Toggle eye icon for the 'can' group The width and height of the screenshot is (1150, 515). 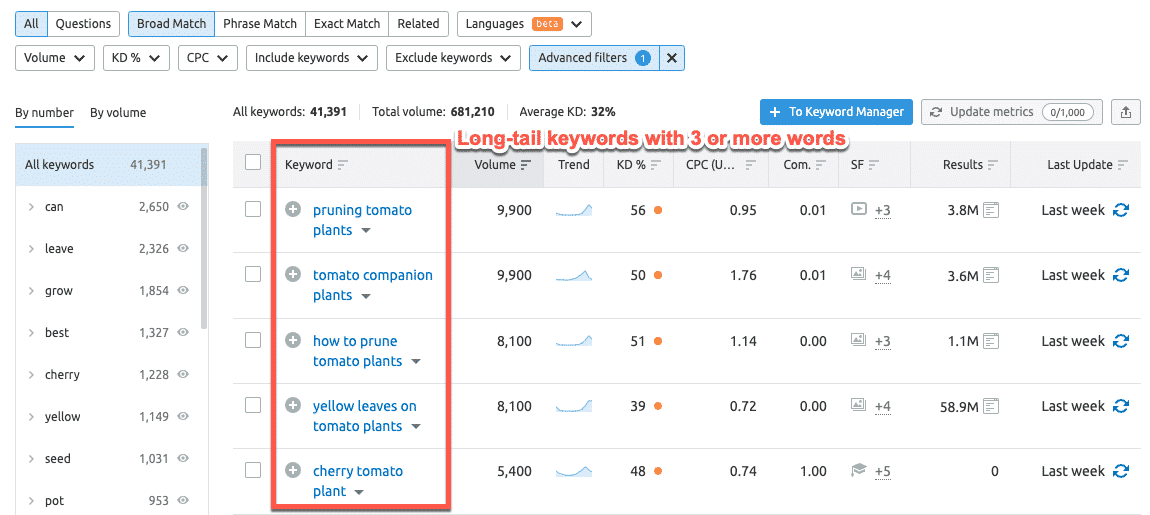pyautogui.click(x=183, y=207)
